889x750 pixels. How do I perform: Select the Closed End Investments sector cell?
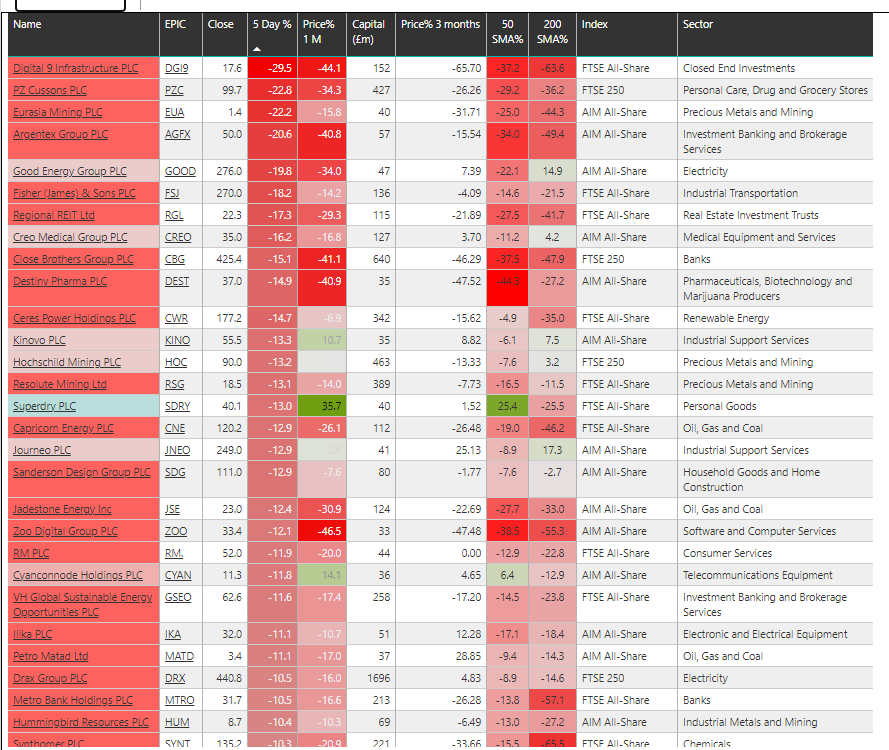tap(775, 68)
